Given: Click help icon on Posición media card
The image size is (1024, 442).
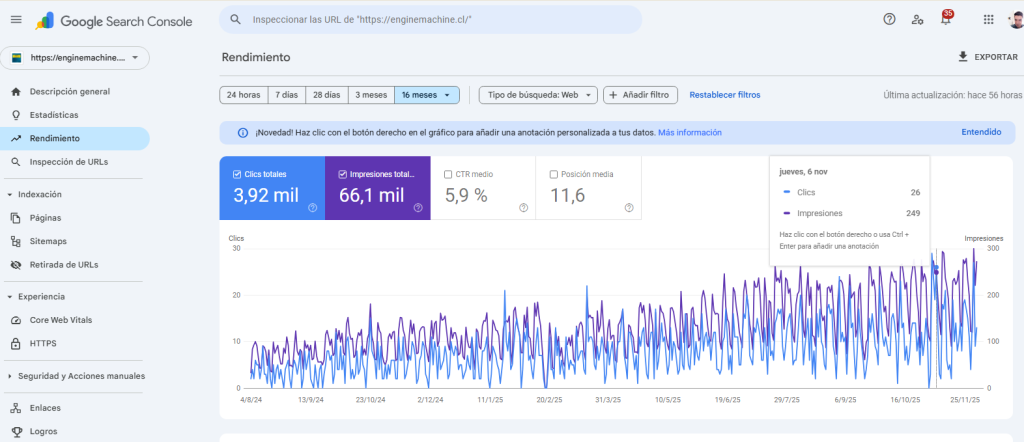Looking at the screenshot, I should click(629, 208).
